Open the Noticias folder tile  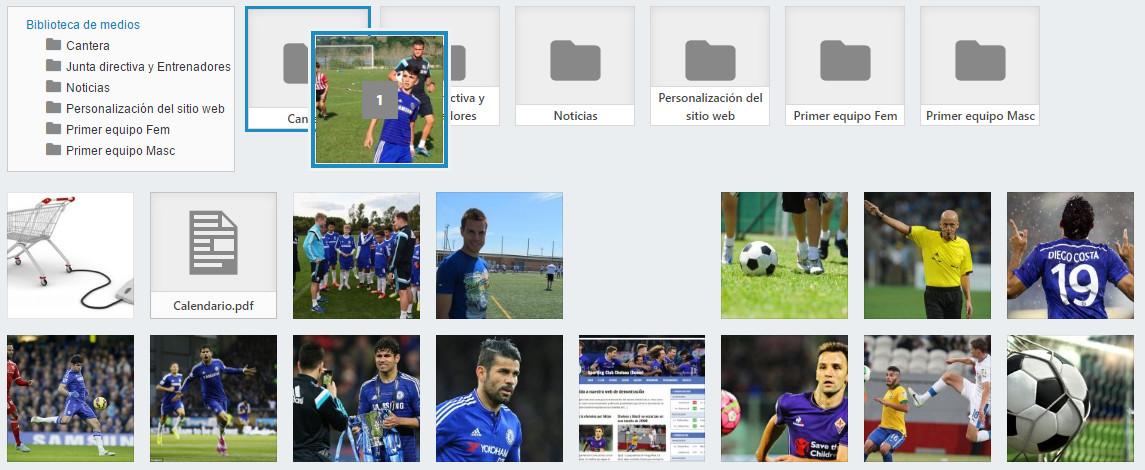click(x=574, y=65)
